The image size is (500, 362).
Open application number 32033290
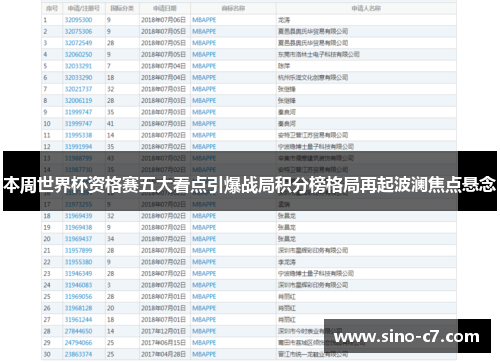pyautogui.click(x=78, y=78)
